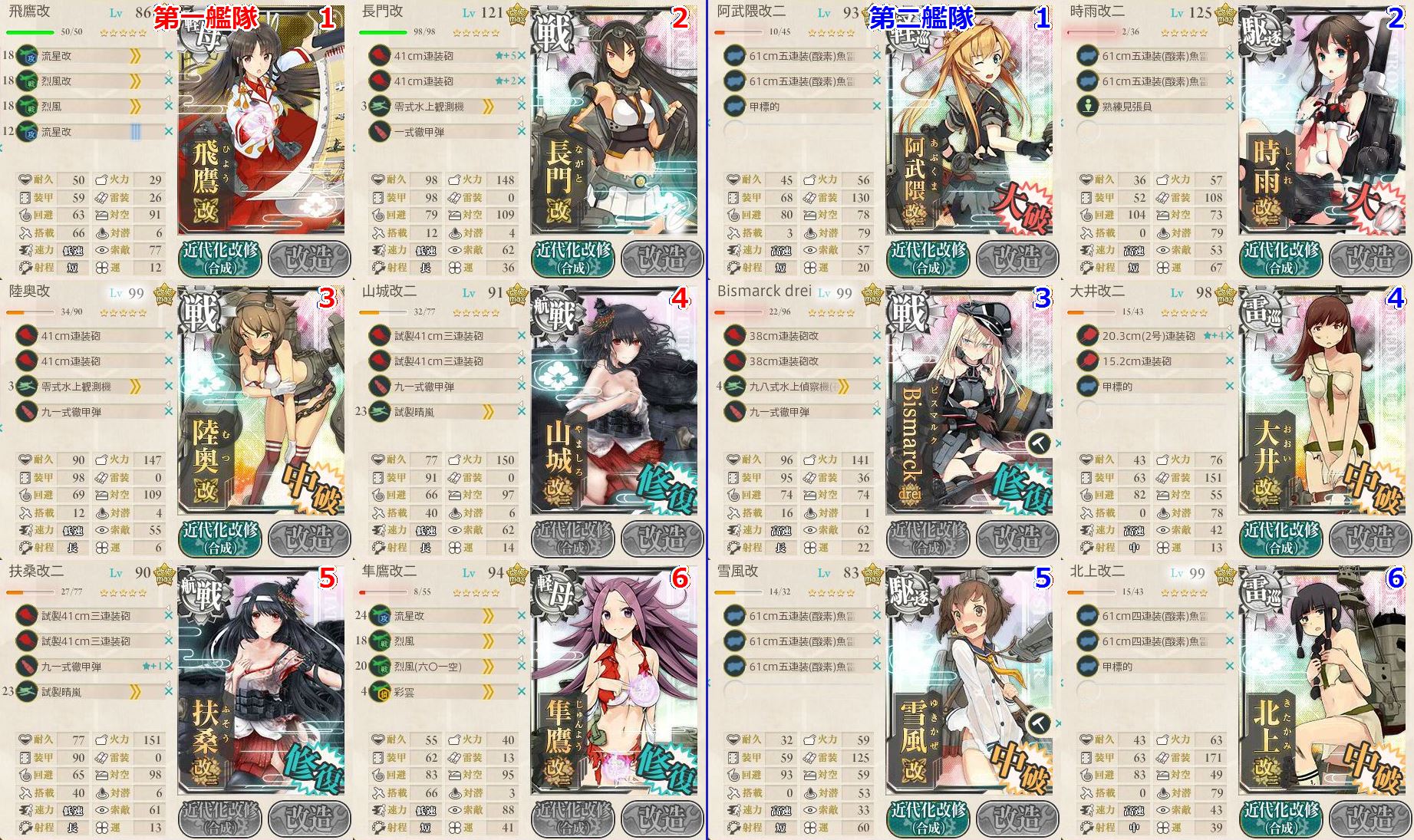Remove 流星改 from 飛鷹改's first slot
The image size is (1414, 840).
[169, 56]
